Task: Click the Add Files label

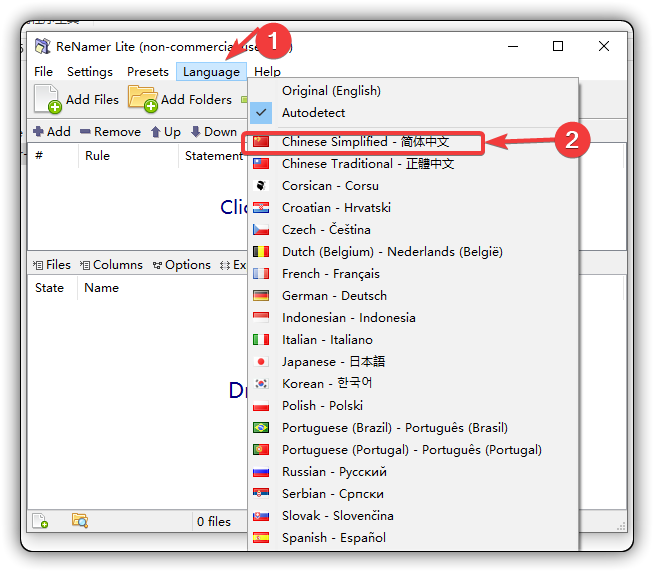Action: [92, 100]
